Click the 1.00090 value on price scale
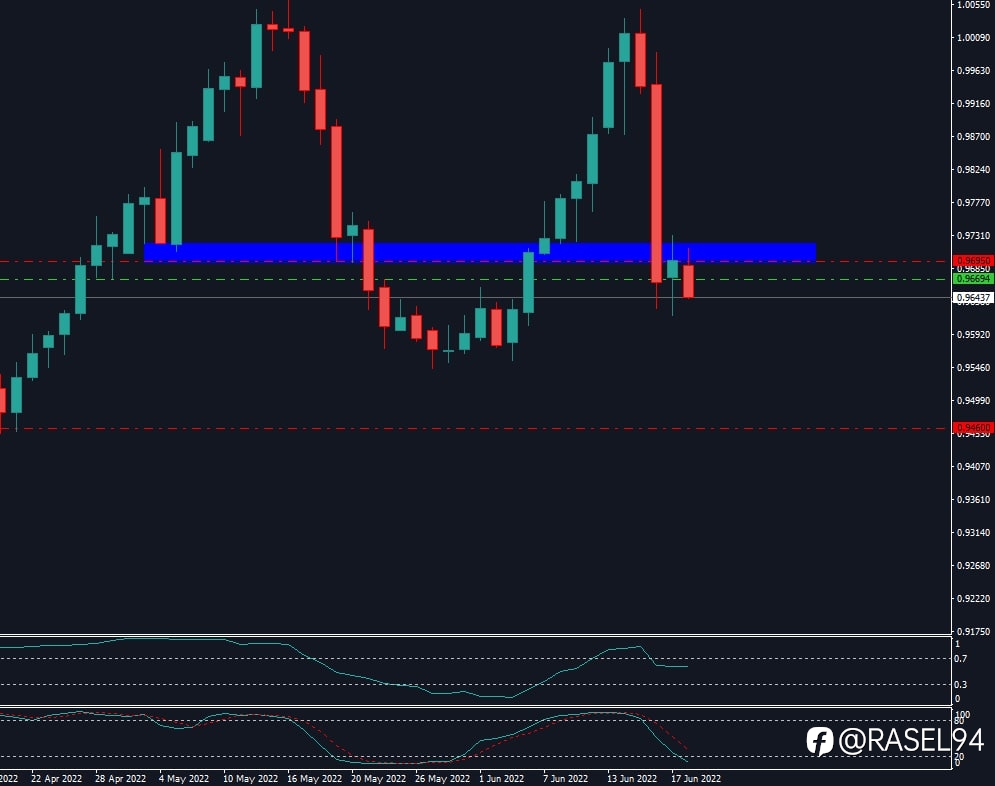This screenshot has height=786, width=995. 973,37
